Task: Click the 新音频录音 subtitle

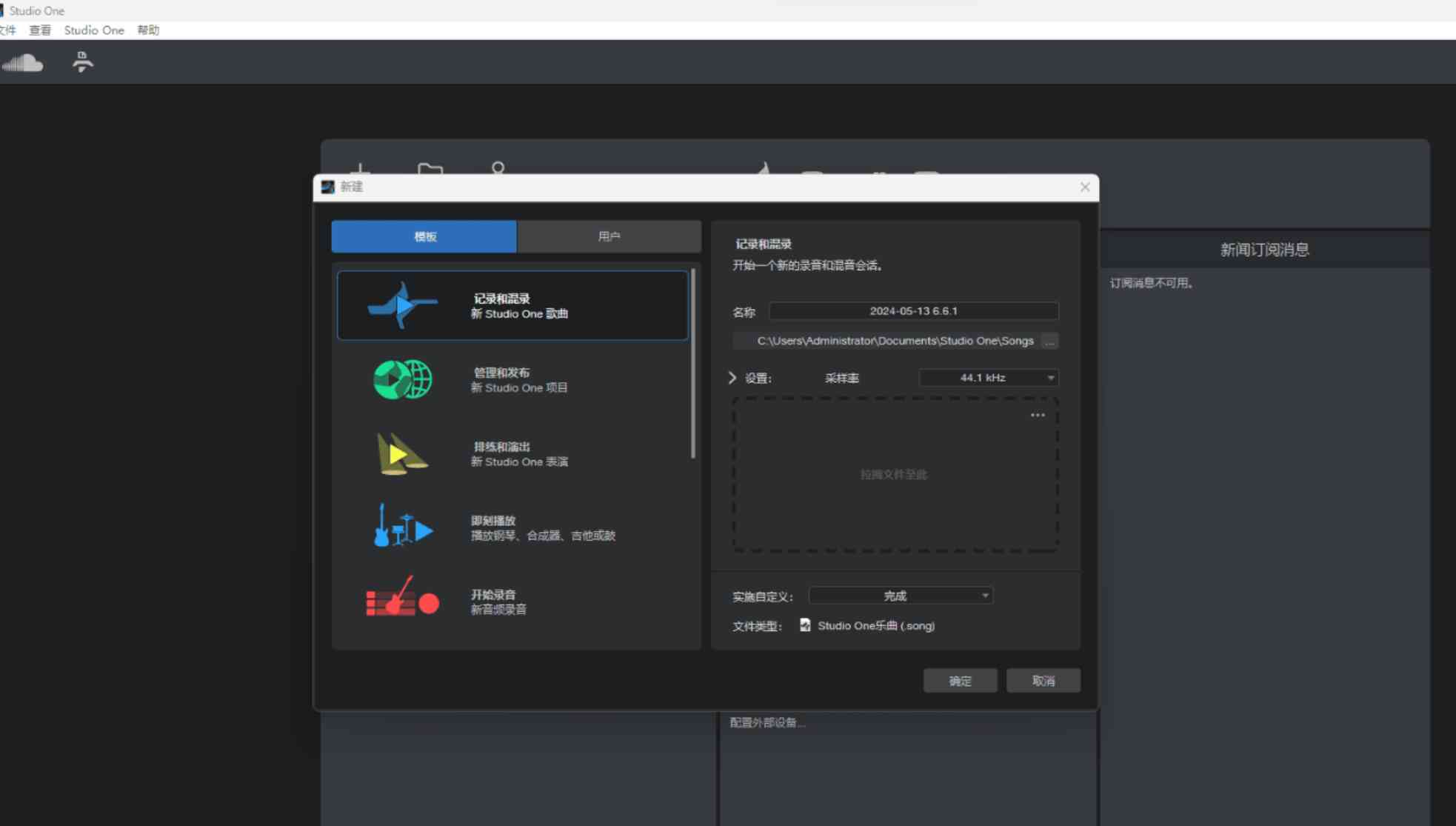Action: click(x=498, y=610)
